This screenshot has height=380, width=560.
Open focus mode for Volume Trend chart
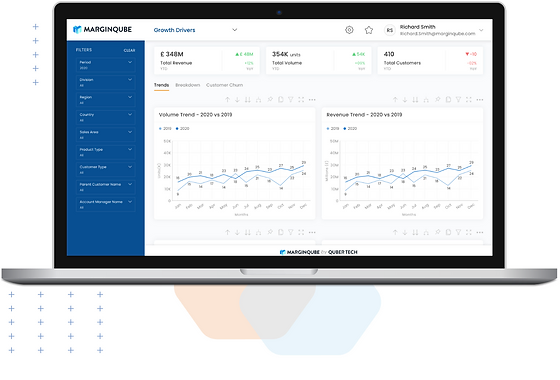[x=301, y=100]
